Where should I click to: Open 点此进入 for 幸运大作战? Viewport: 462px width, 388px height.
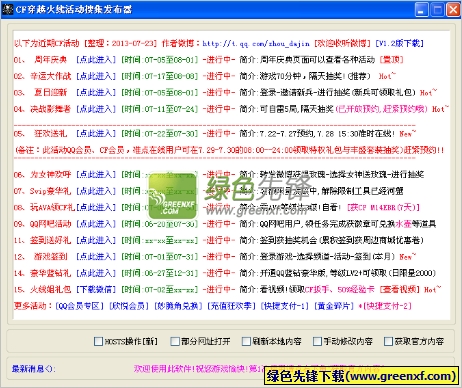click(96, 76)
